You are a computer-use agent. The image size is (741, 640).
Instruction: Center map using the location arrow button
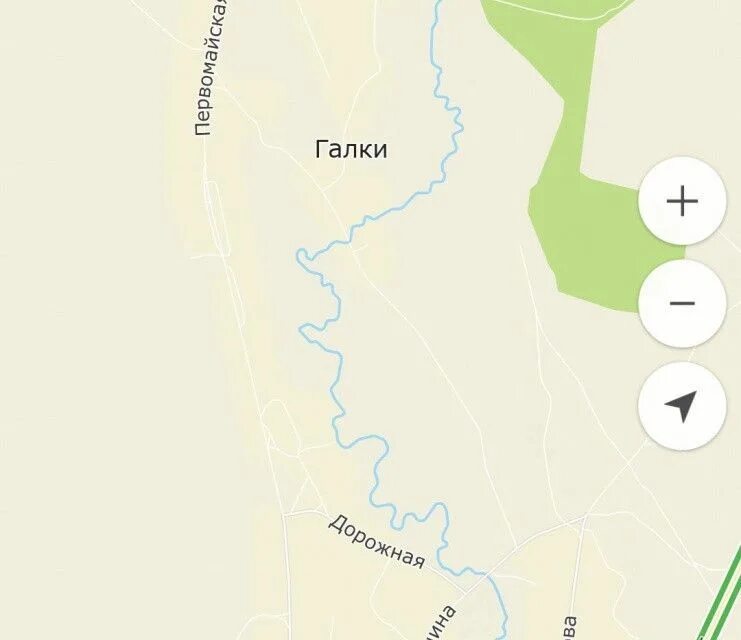pos(682,406)
